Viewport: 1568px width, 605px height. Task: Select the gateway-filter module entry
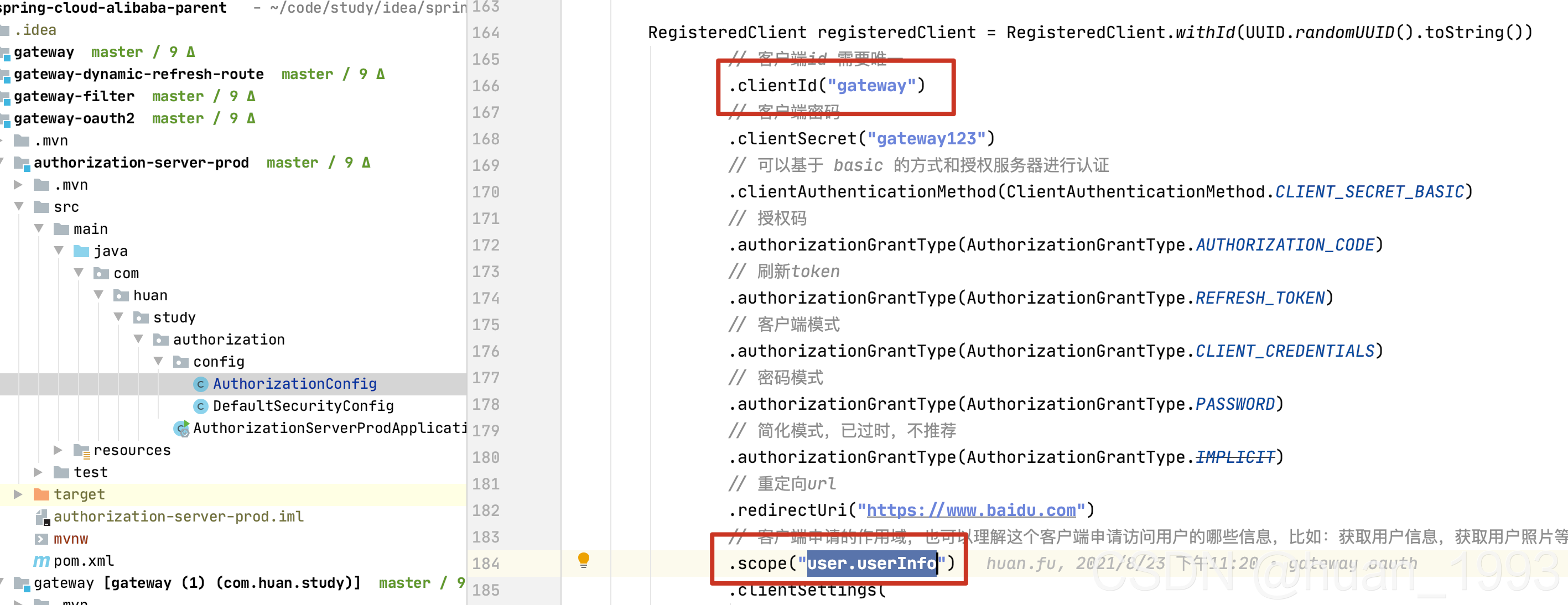pyautogui.click(x=74, y=96)
